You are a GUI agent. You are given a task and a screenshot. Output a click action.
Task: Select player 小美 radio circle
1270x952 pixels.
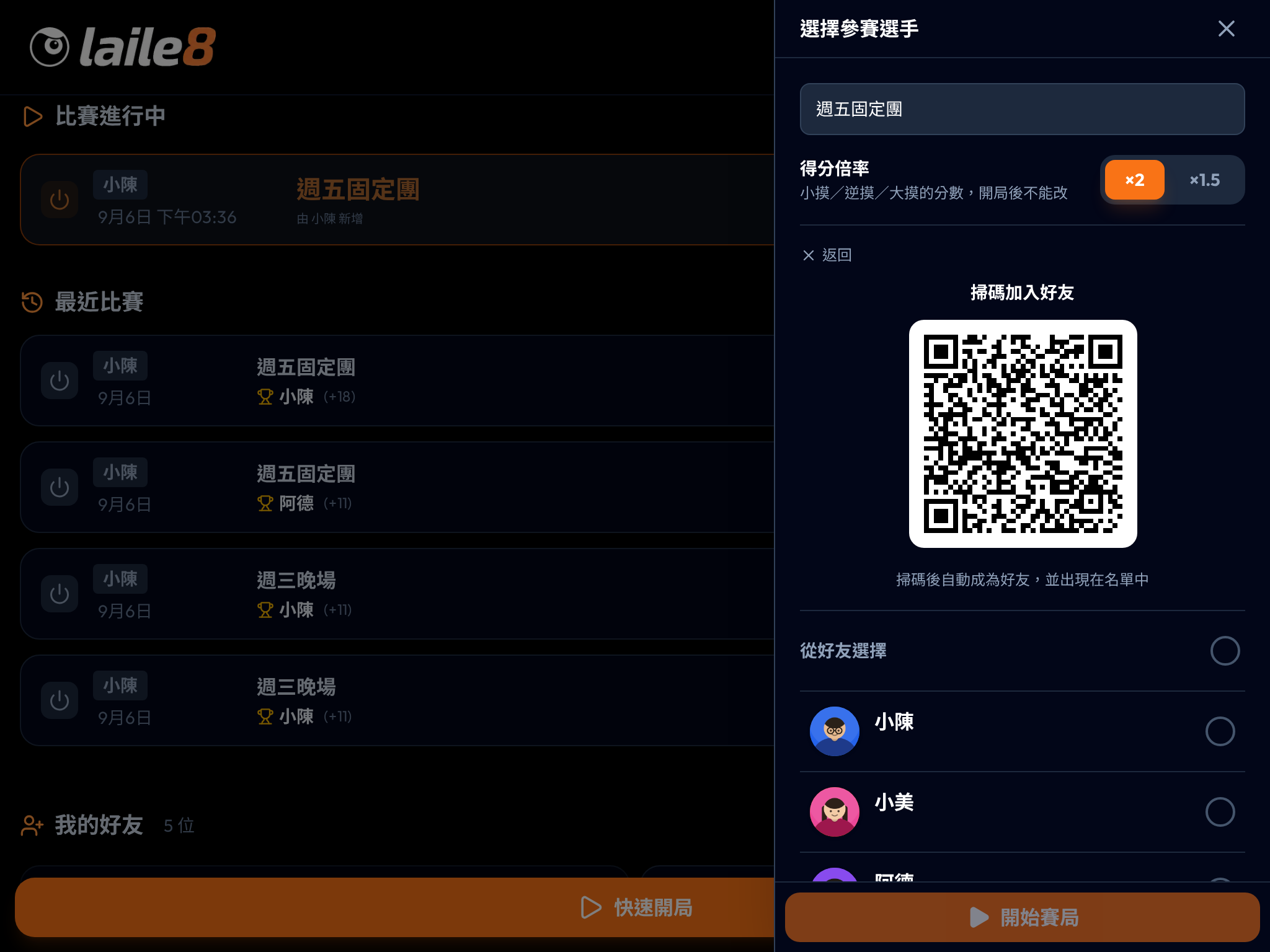click(1220, 812)
